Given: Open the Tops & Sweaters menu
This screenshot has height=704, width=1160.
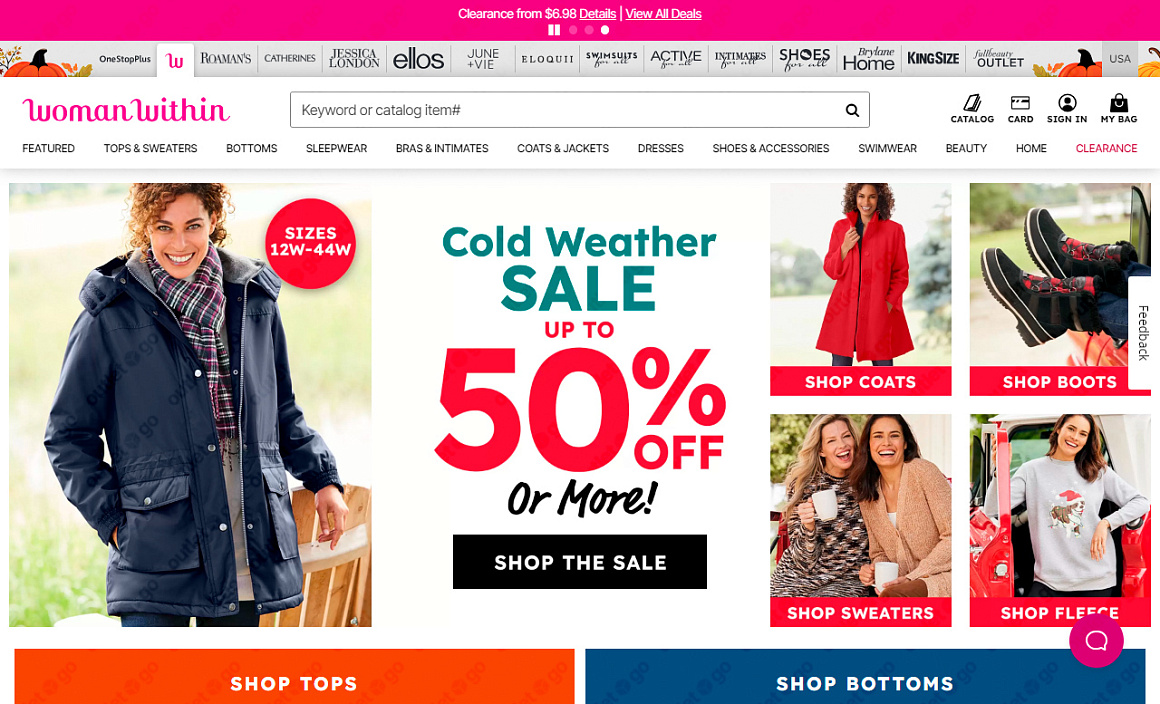Looking at the screenshot, I should [150, 148].
